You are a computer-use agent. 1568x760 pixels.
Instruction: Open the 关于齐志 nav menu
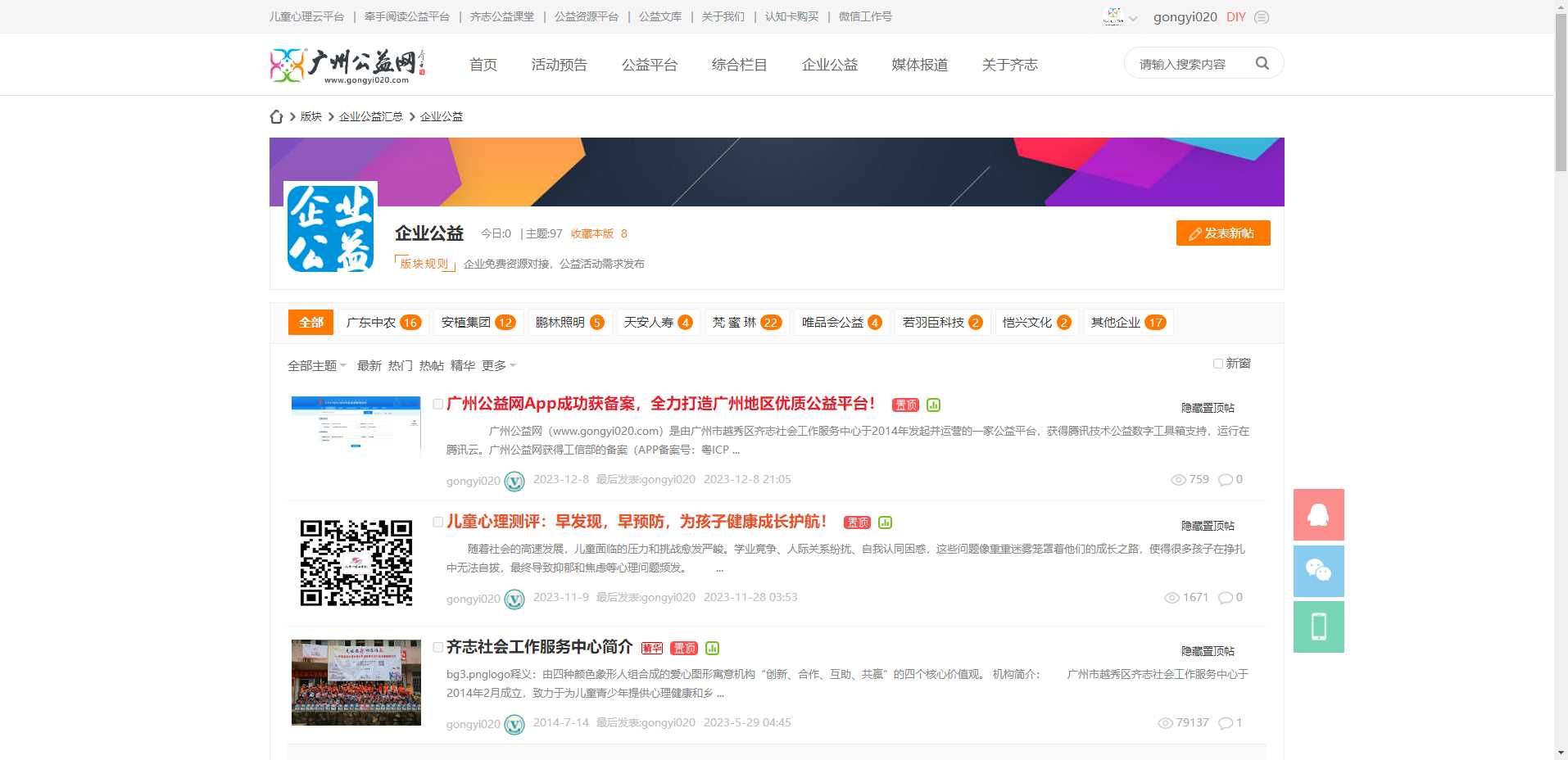click(x=1009, y=65)
